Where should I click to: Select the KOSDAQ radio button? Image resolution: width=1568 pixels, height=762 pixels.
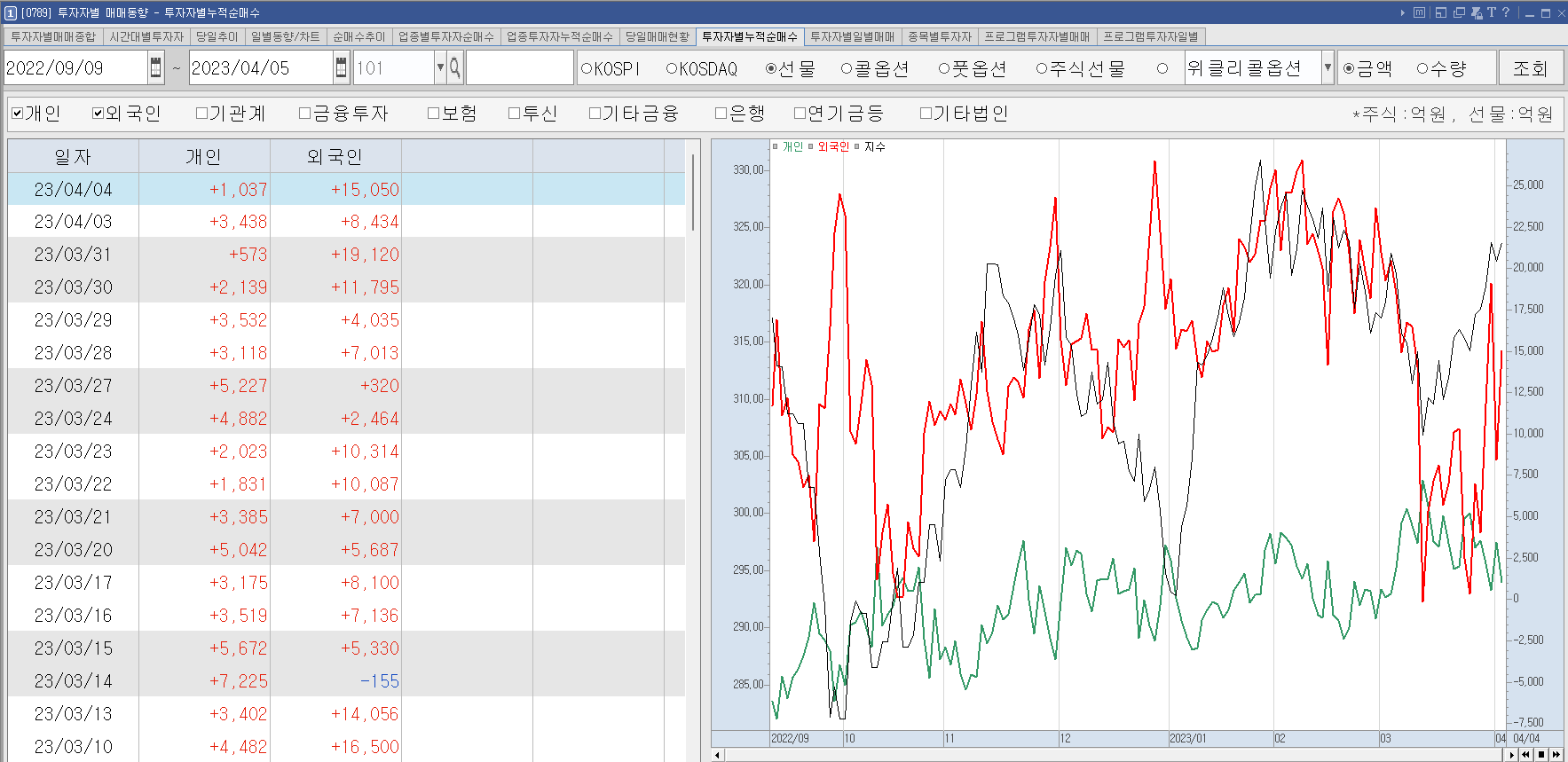click(x=672, y=68)
